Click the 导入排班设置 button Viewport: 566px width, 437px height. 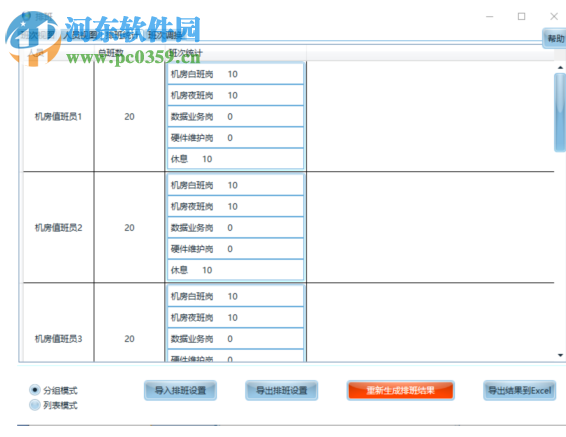(180, 390)
